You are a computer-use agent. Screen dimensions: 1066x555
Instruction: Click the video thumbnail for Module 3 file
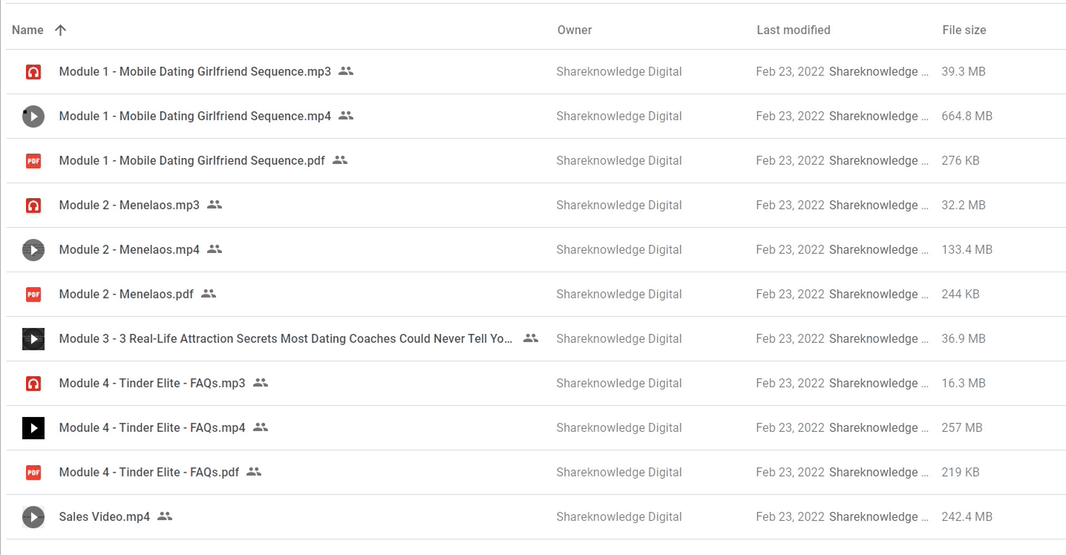[33, 339]
